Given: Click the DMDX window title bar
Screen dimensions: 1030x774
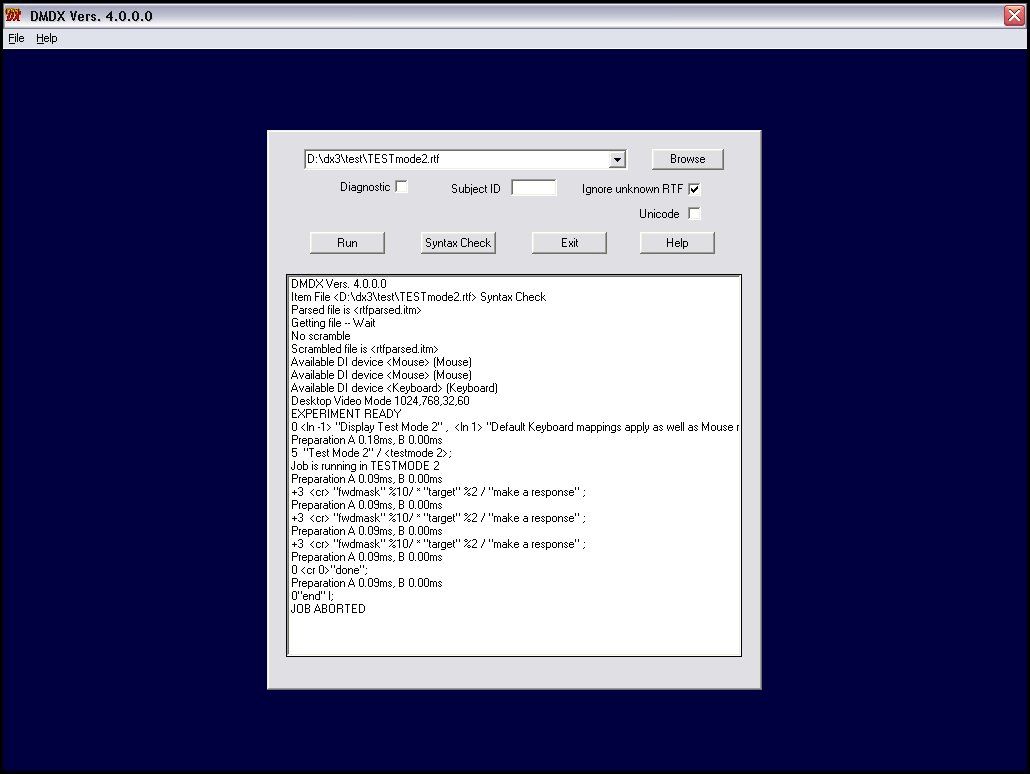Looking at the screenshot, I should (400, 16).
